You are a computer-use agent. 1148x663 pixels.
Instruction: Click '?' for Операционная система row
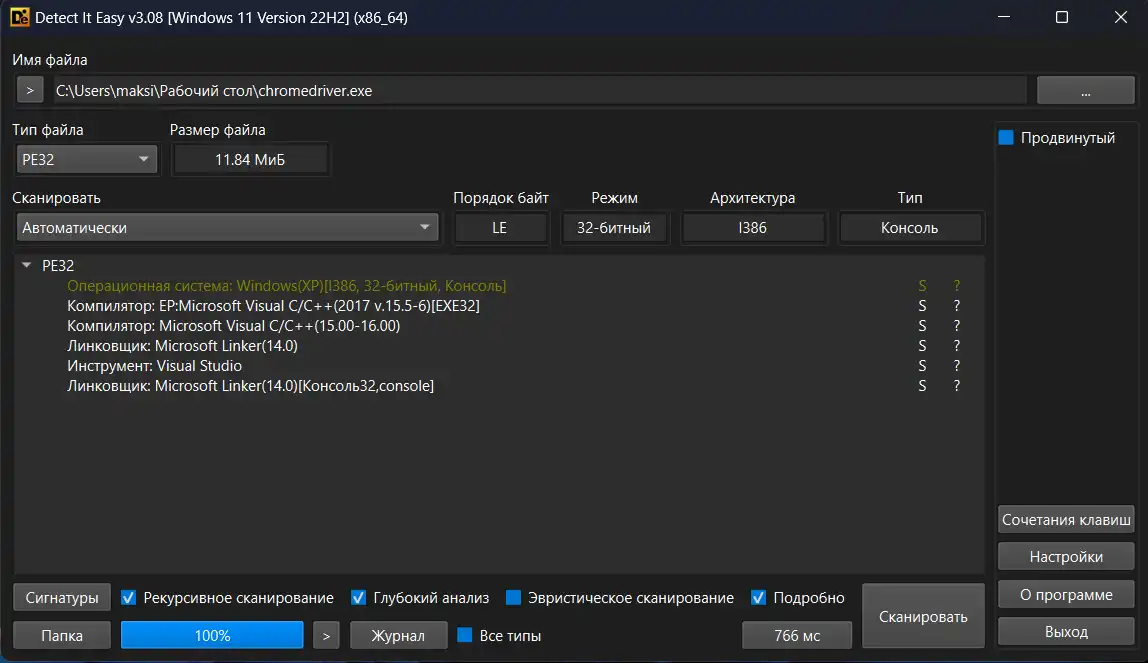click(956, 285)
